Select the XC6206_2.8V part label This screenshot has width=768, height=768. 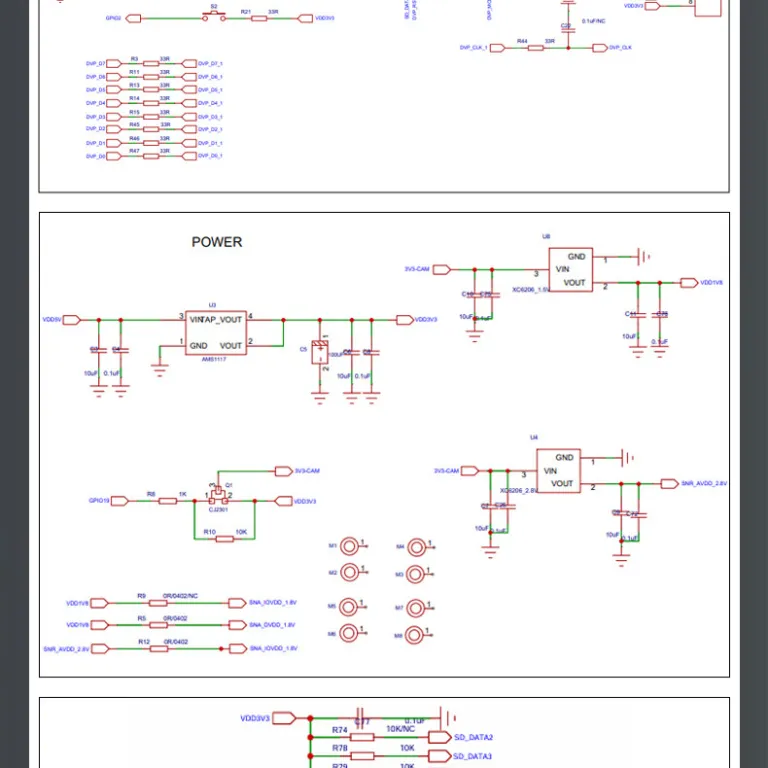pyautogui.click(x=518, y=491)
